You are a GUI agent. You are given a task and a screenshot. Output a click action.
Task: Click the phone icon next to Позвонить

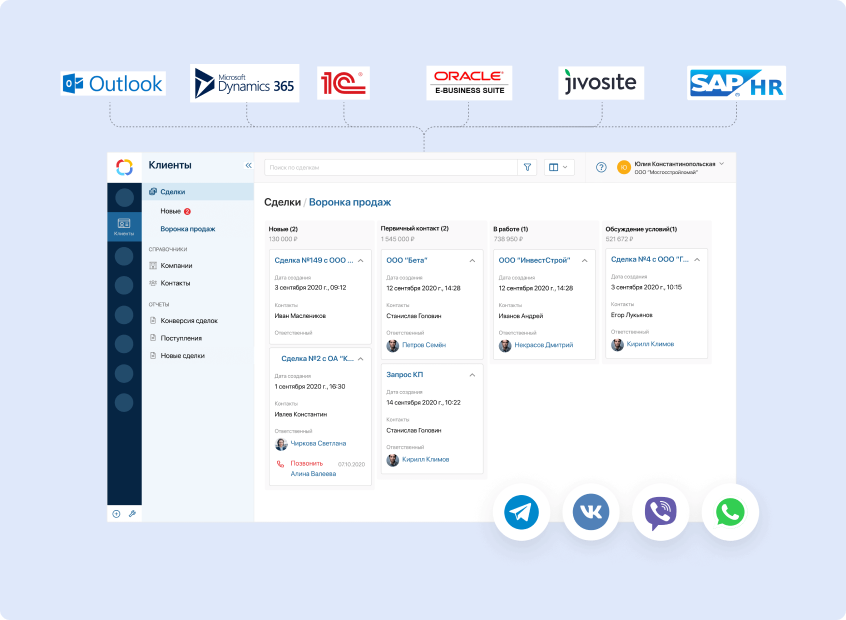coord(280,464)
